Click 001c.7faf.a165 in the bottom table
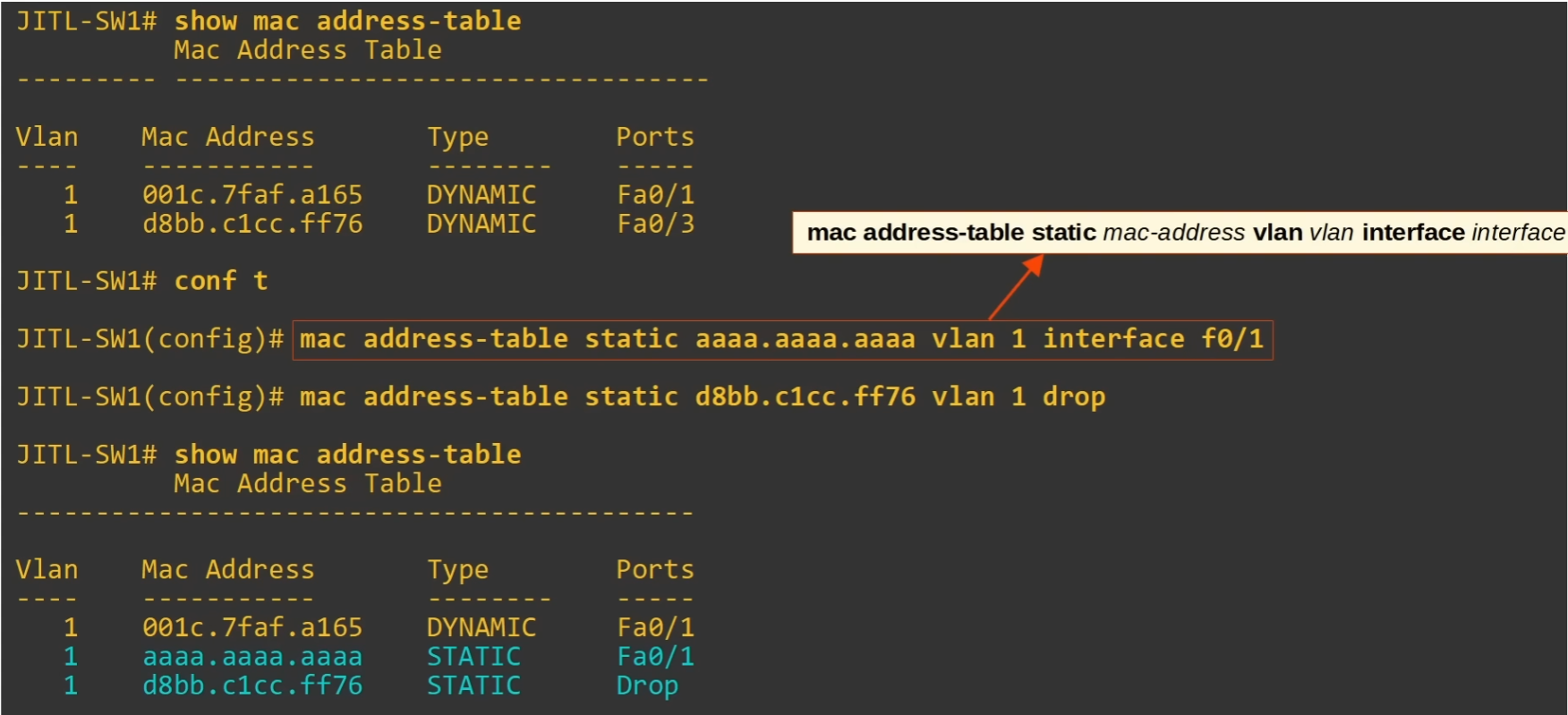Image resolution: width=1568 pixels, height=715 pixels. click(x=252, y=627)
